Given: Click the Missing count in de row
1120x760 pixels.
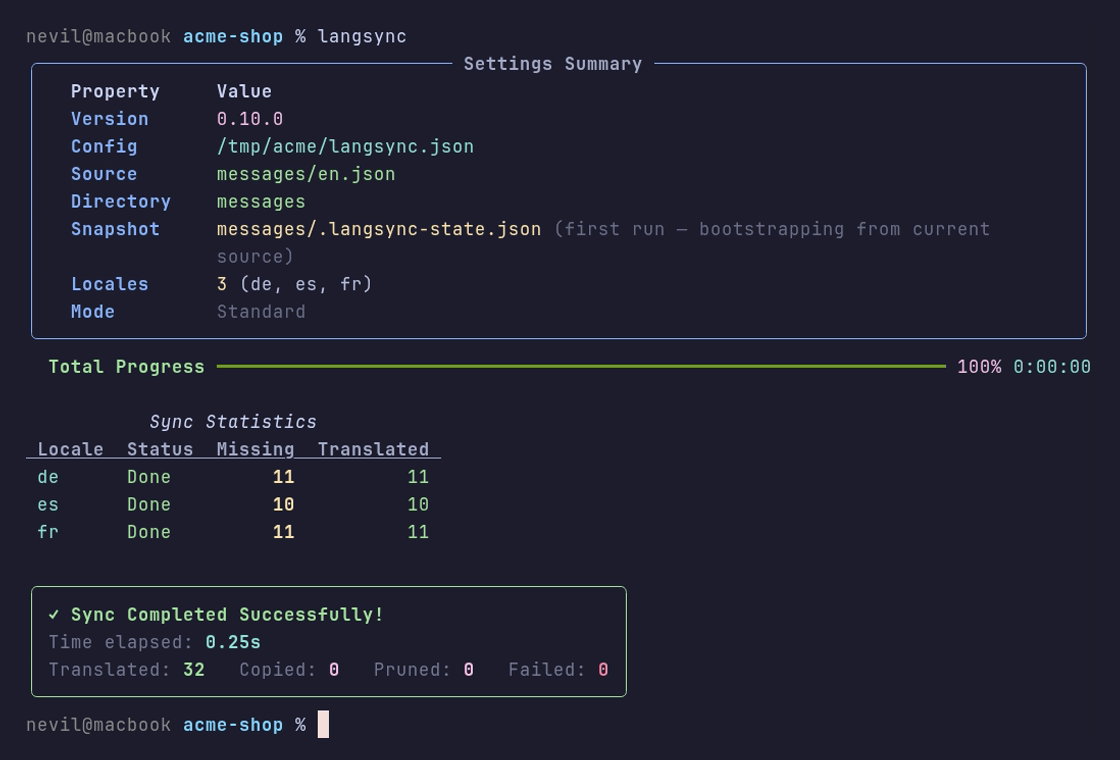Looking at the screenshot, I should click(284, 476).
